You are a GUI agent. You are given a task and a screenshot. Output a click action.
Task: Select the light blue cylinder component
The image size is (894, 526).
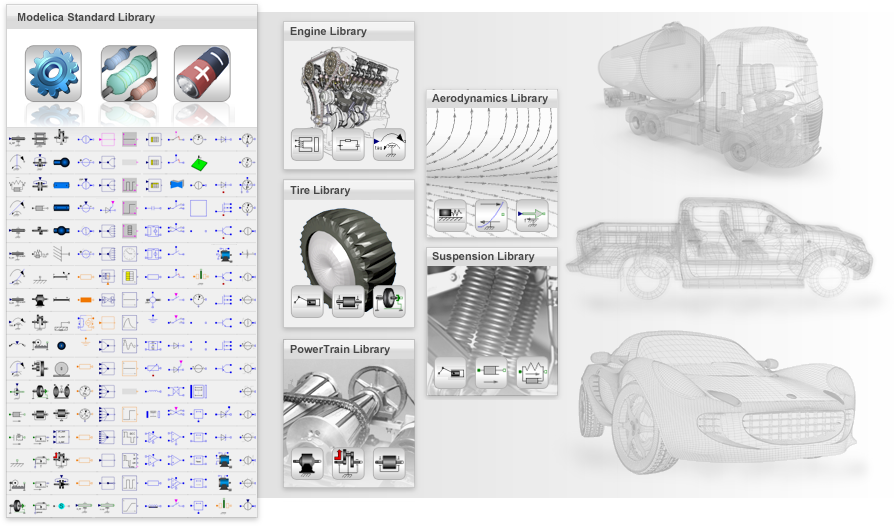click(x=61, y=185)
